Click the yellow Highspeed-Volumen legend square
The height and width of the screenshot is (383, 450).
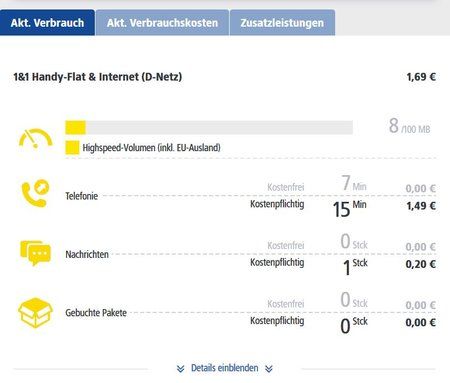[72, 148]
